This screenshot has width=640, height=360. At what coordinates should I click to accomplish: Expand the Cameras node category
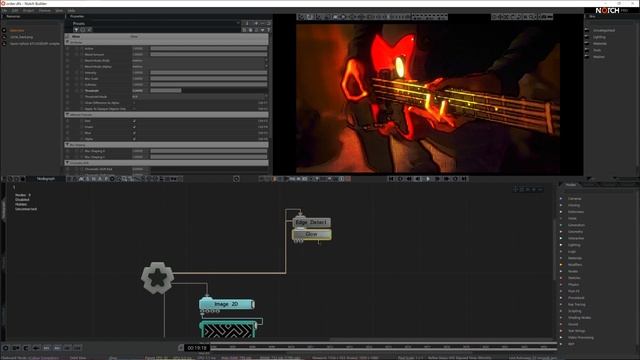coord(561,199)
